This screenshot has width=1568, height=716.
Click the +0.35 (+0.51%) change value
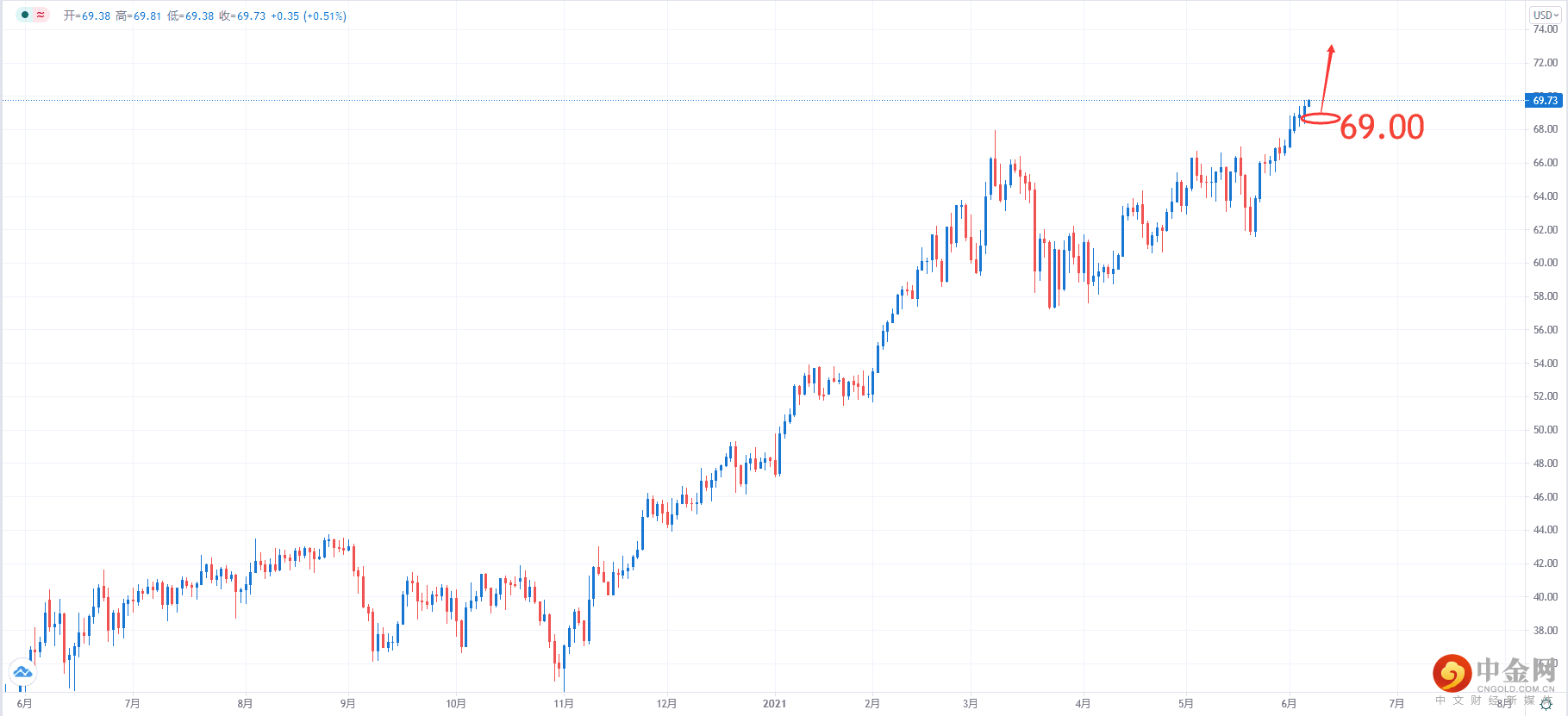[x=309, y=16]
